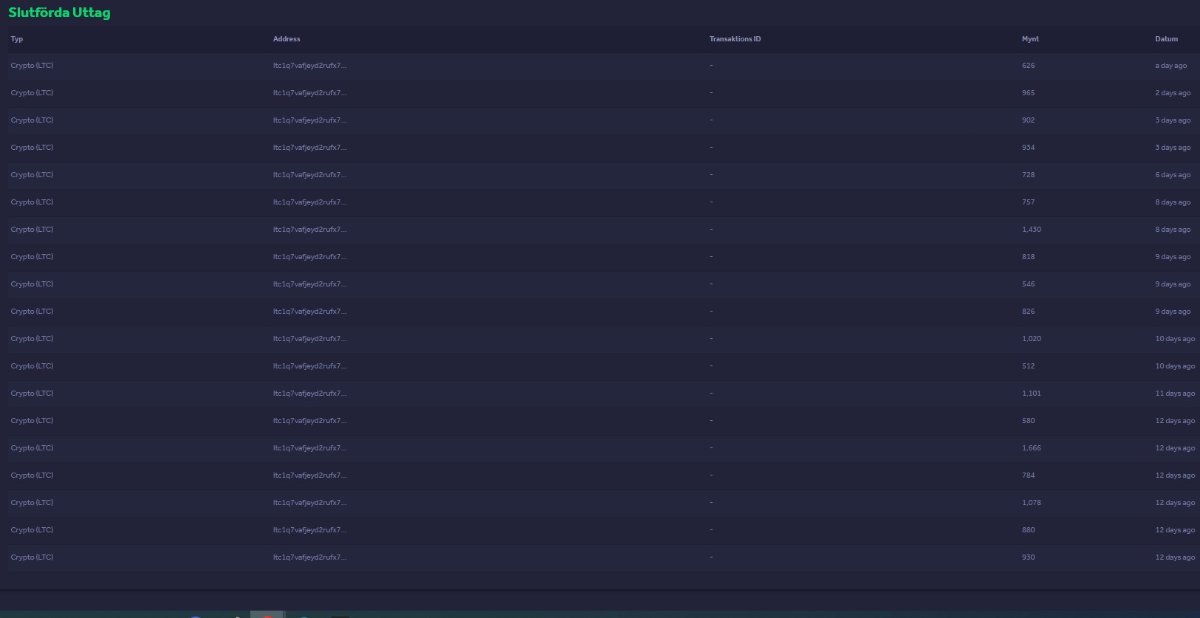This screenshot has width=1200, height=618.
Task: Open the 1,665 coins withdrawal row
Action: pyautogui.click(x=600, y=448)
